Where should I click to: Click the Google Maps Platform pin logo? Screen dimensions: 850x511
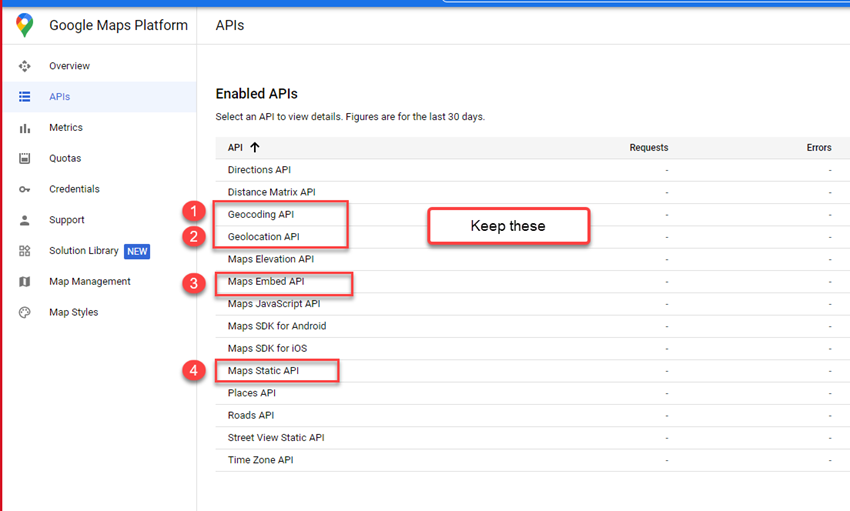25,25
